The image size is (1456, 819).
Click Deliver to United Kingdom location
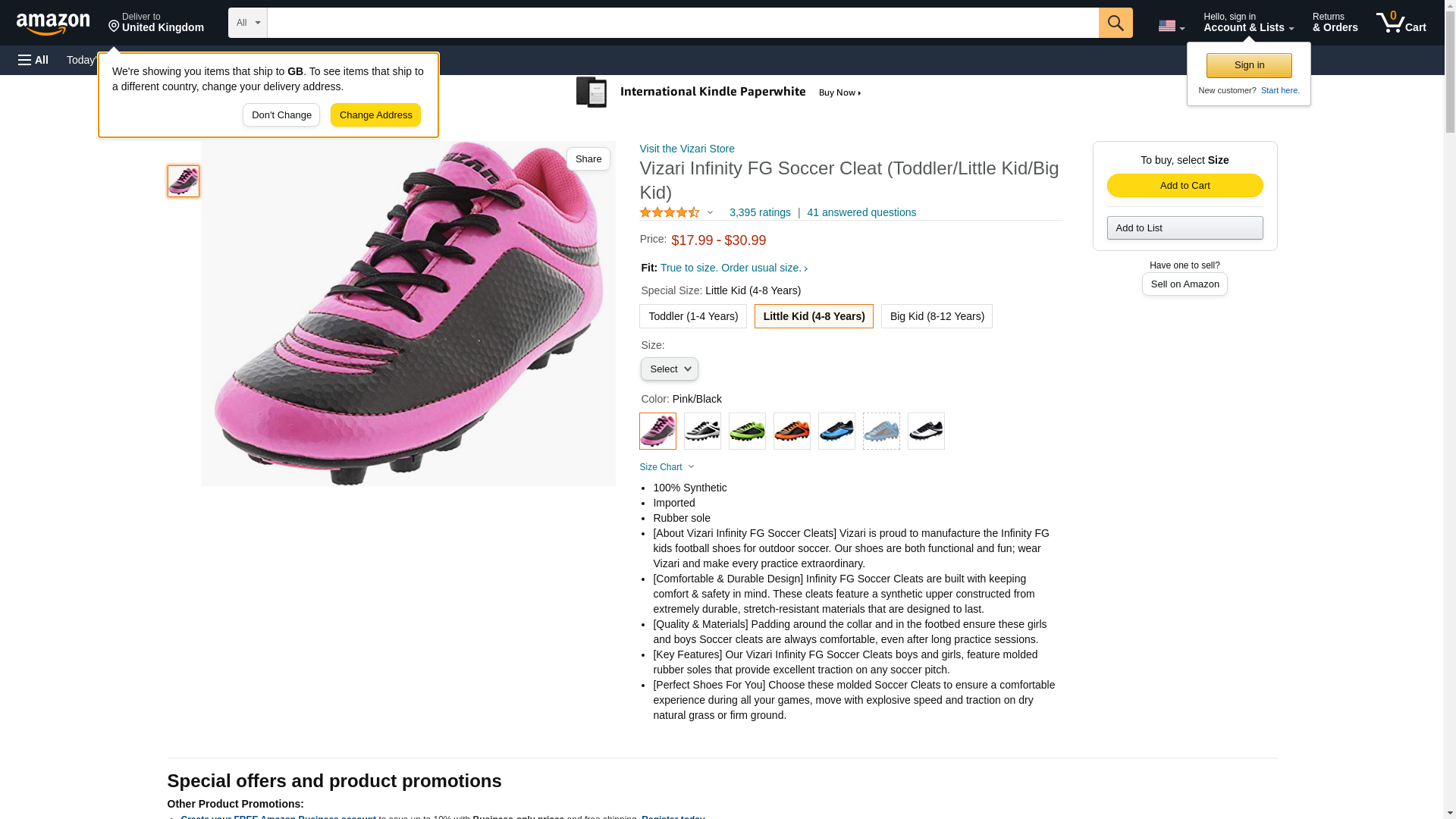[x=156, y=22]
